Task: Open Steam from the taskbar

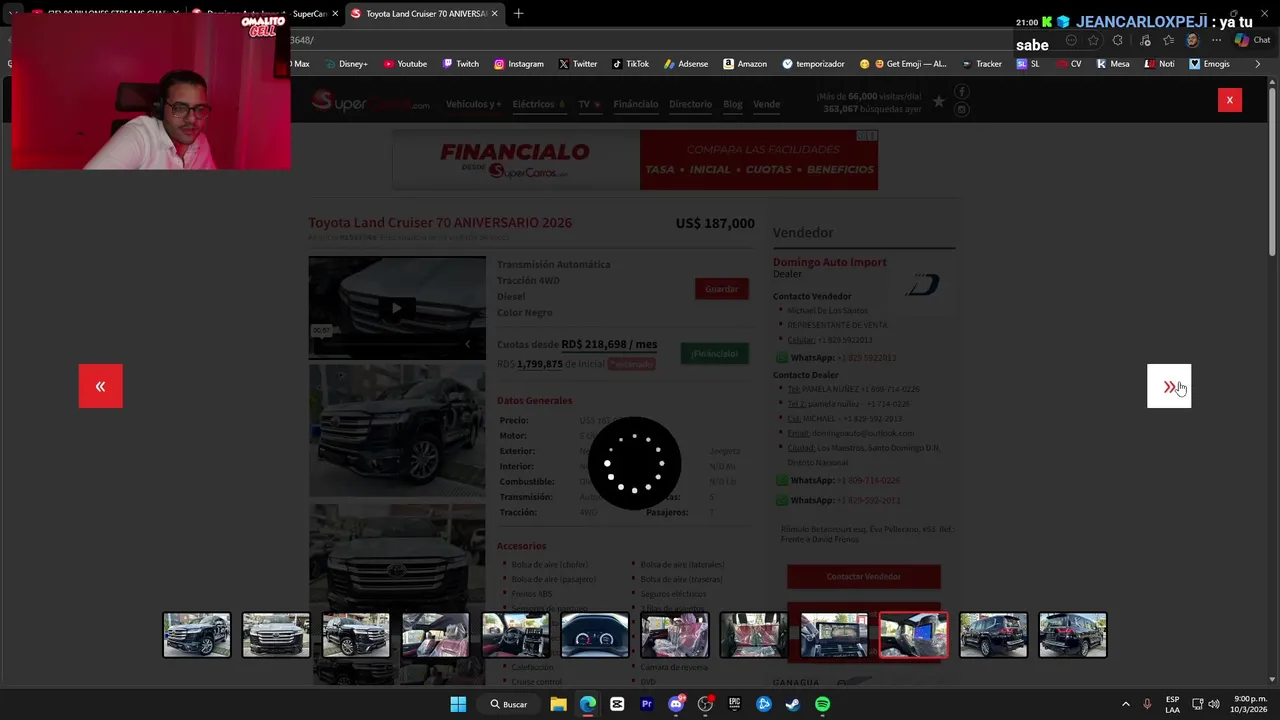Action: pyautogui.click(x=793, y=704)
